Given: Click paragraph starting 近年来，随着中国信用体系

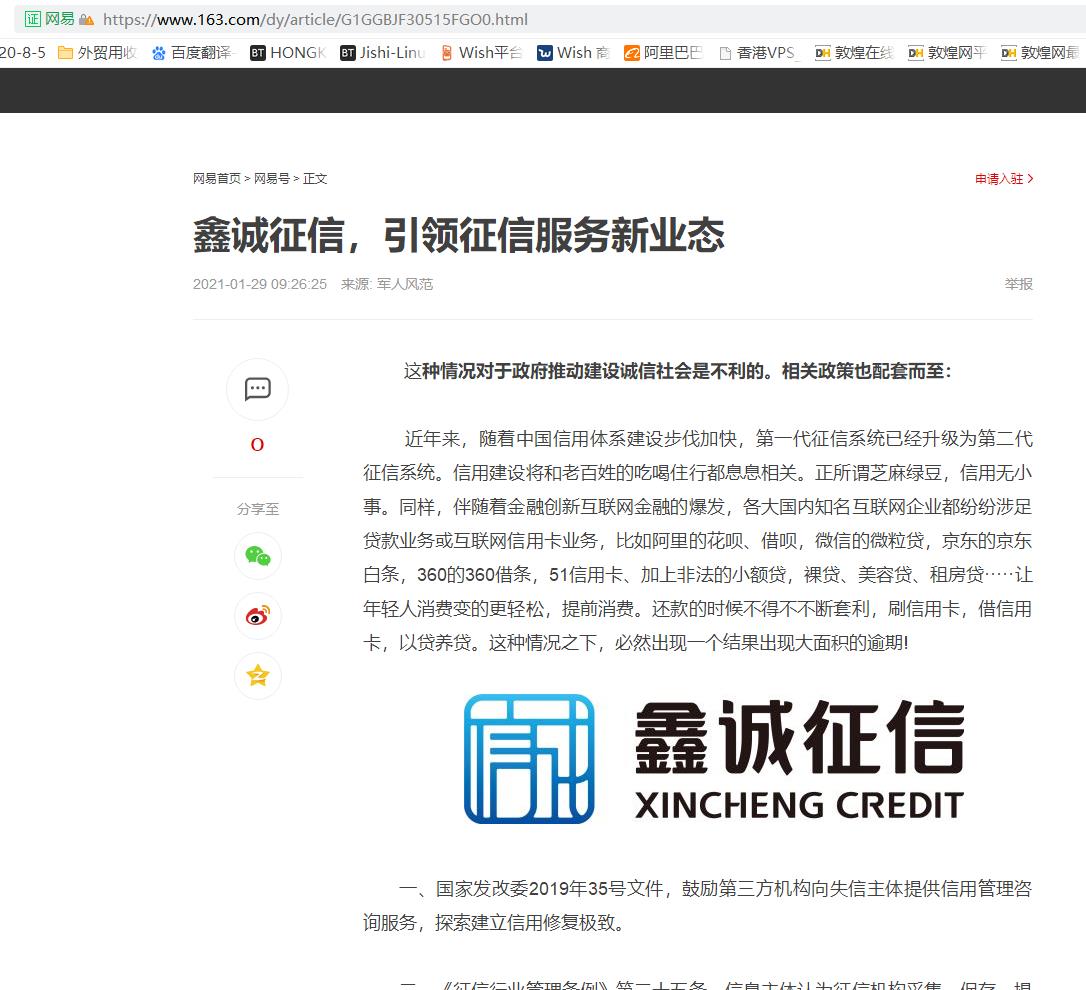Looking at the screenshot, I should 698,540.
